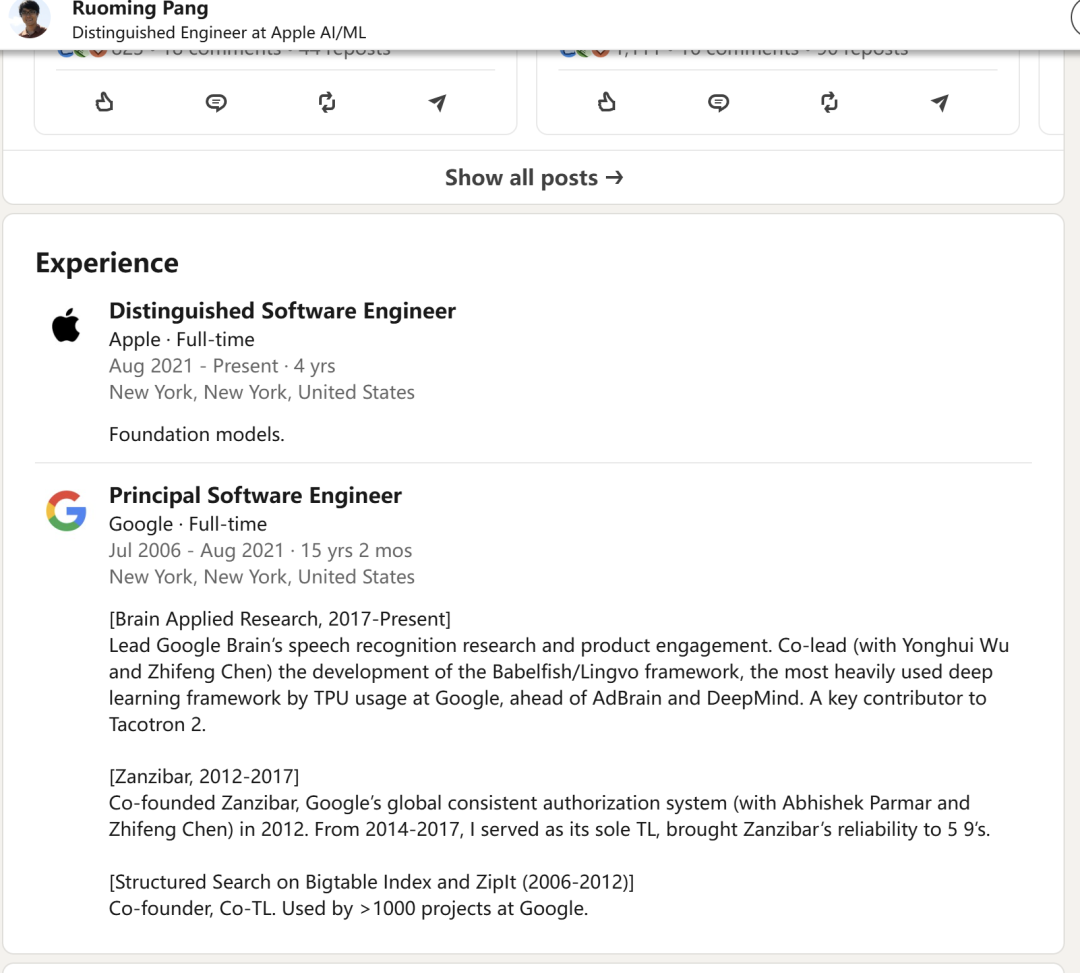Click Show all posts link
1080x973 pixels.
click(x=534, y=178)
